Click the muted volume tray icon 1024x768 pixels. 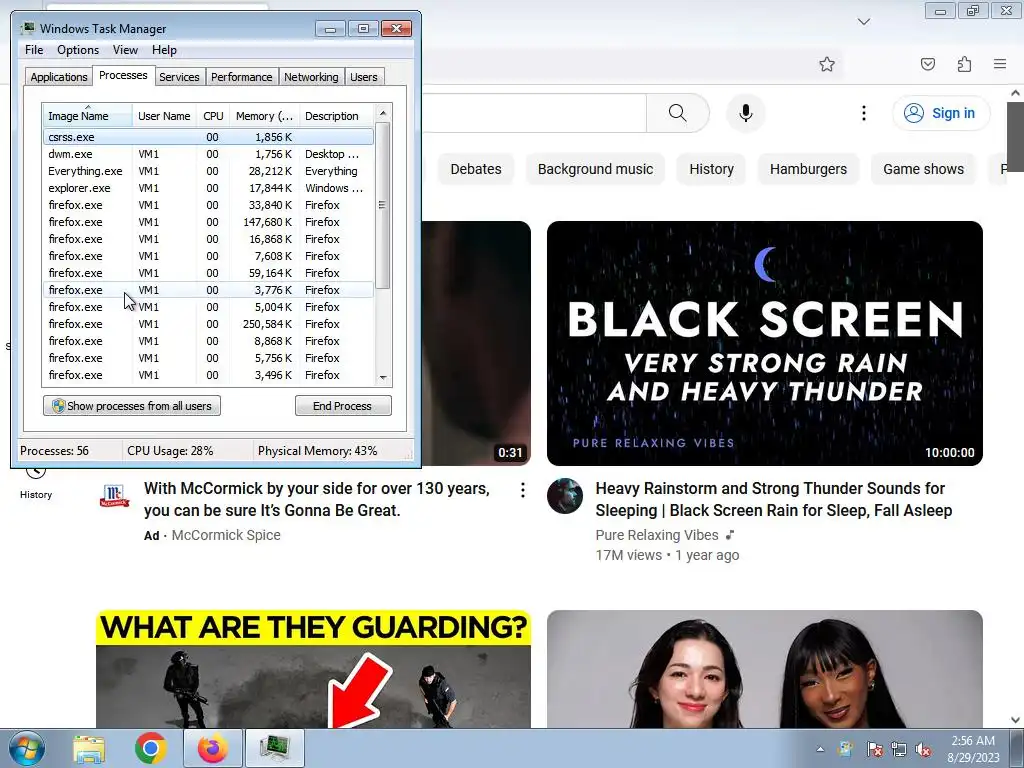point(923,749)
